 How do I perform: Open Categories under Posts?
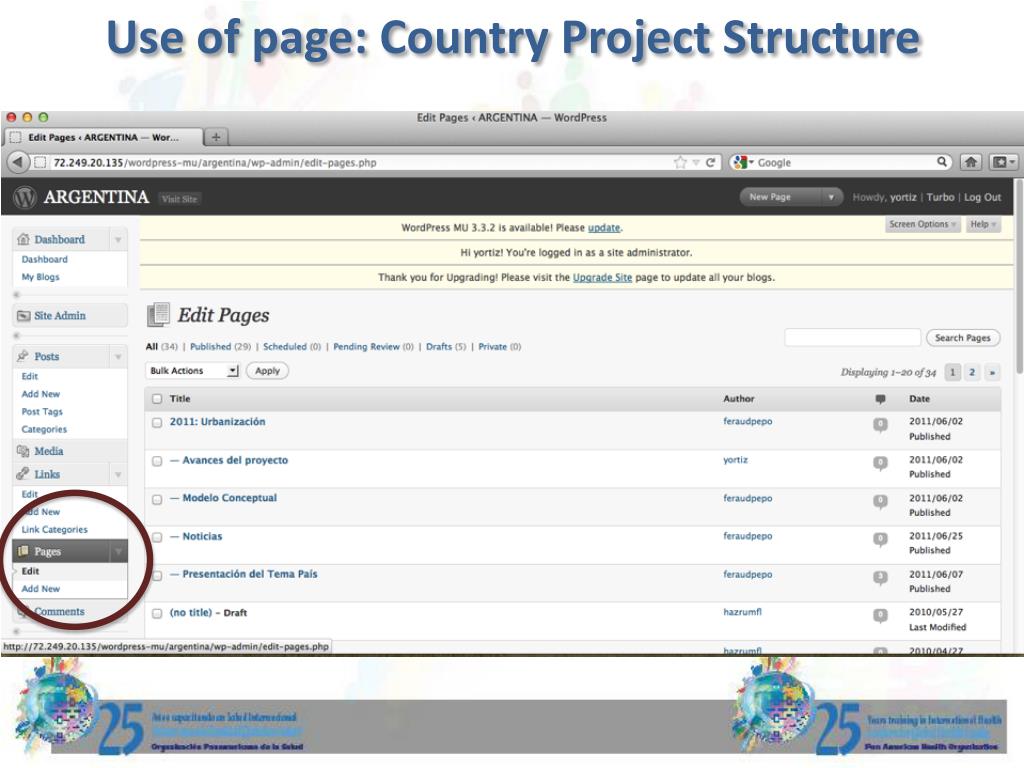point(44,429)
